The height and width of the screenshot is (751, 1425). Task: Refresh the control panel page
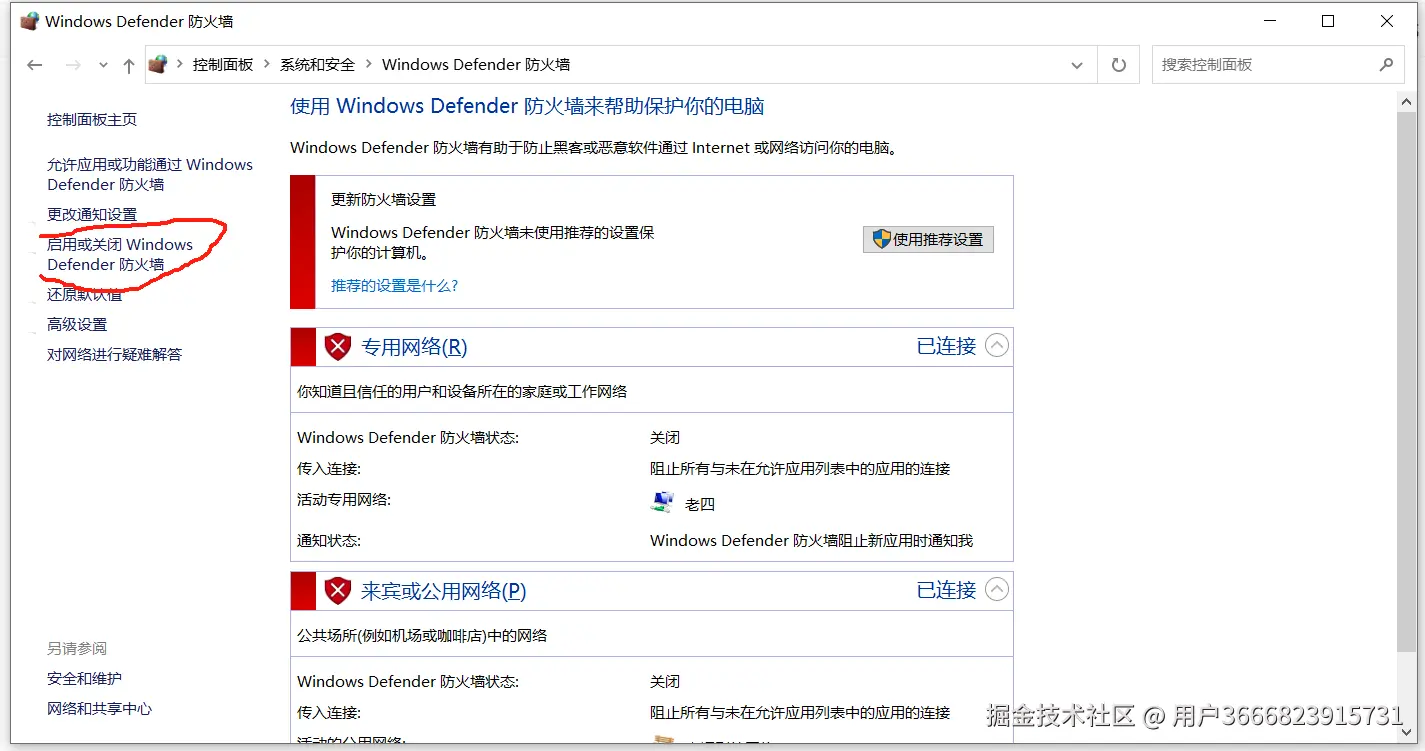pos(1119,65)
